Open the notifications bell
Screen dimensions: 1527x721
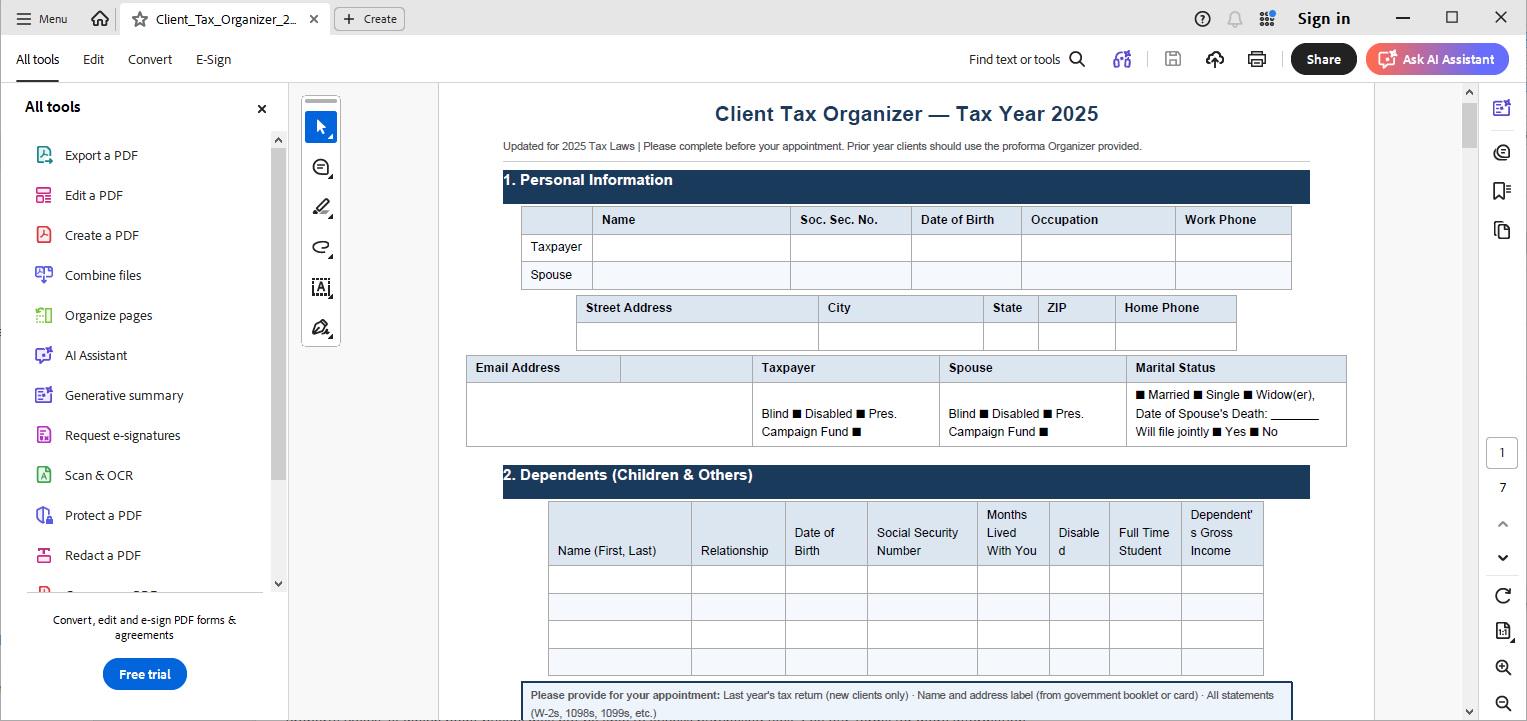1235,18
